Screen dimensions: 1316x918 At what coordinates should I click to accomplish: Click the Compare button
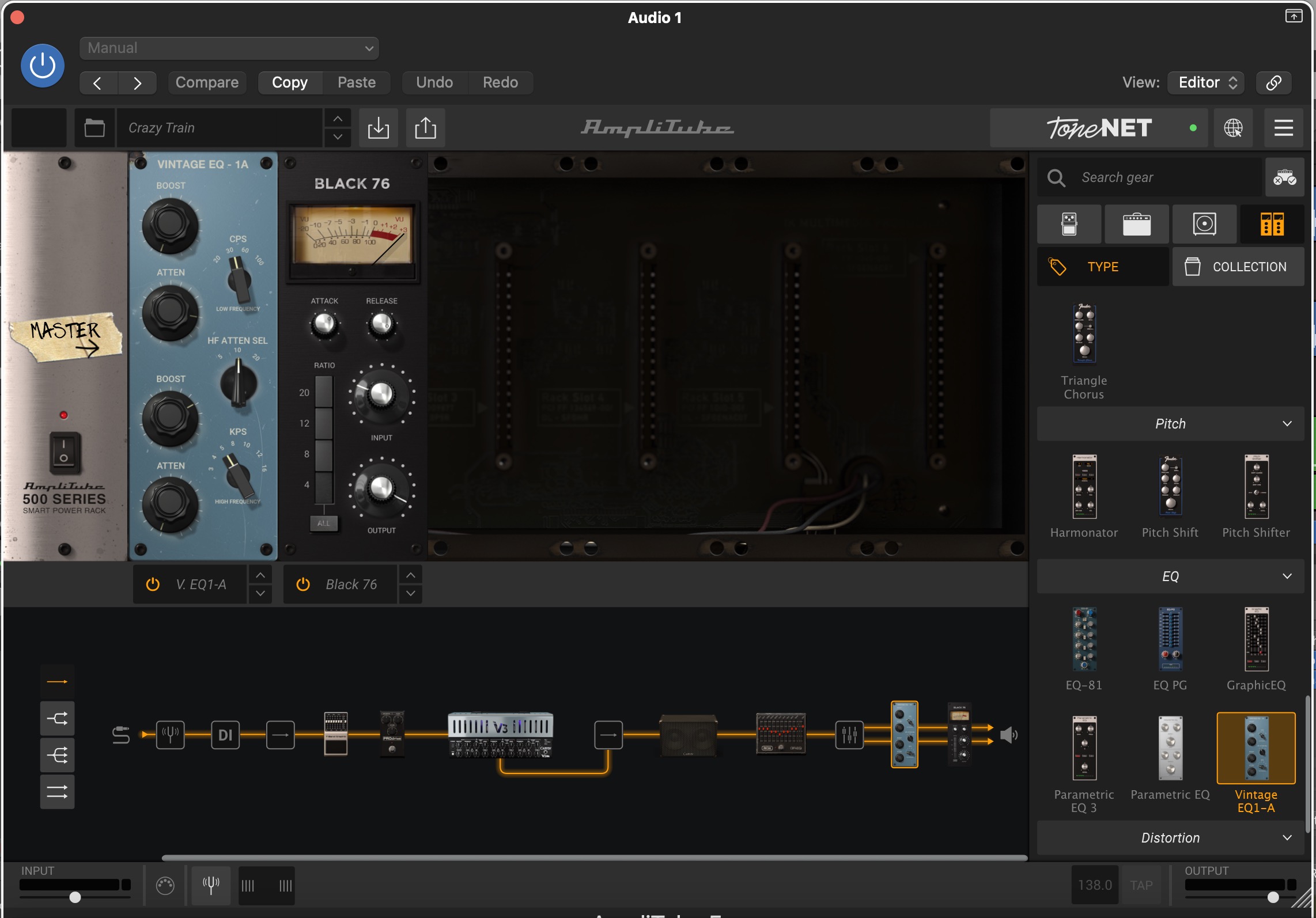coord(207,83)
